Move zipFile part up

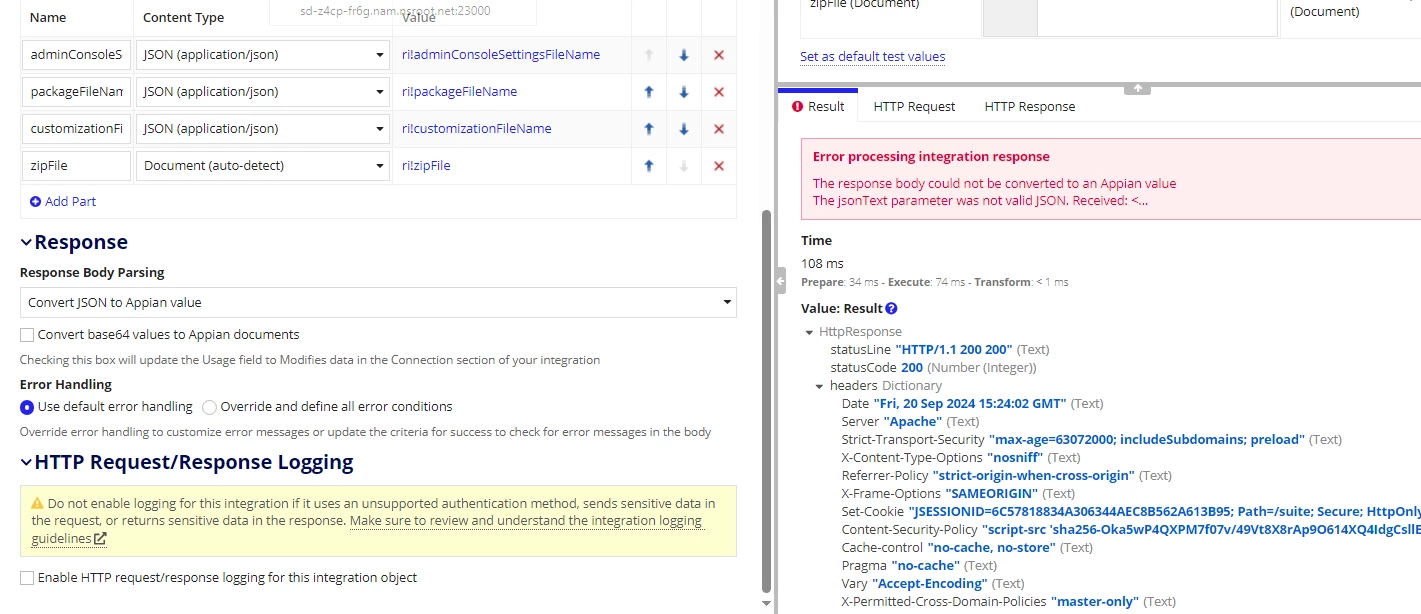649,166
